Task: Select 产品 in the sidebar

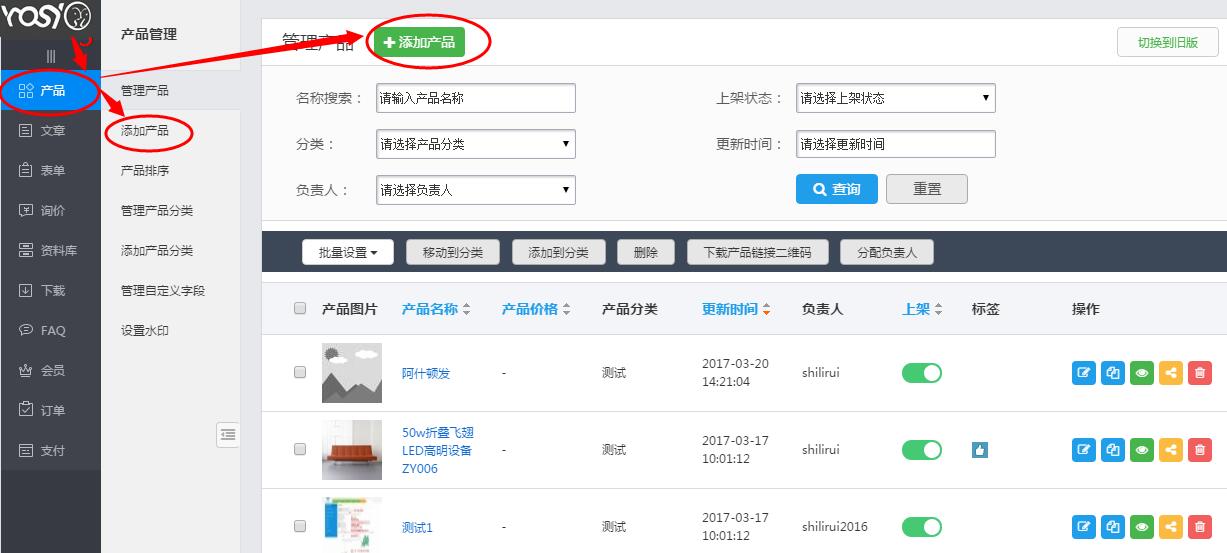Action: (50, 91)
